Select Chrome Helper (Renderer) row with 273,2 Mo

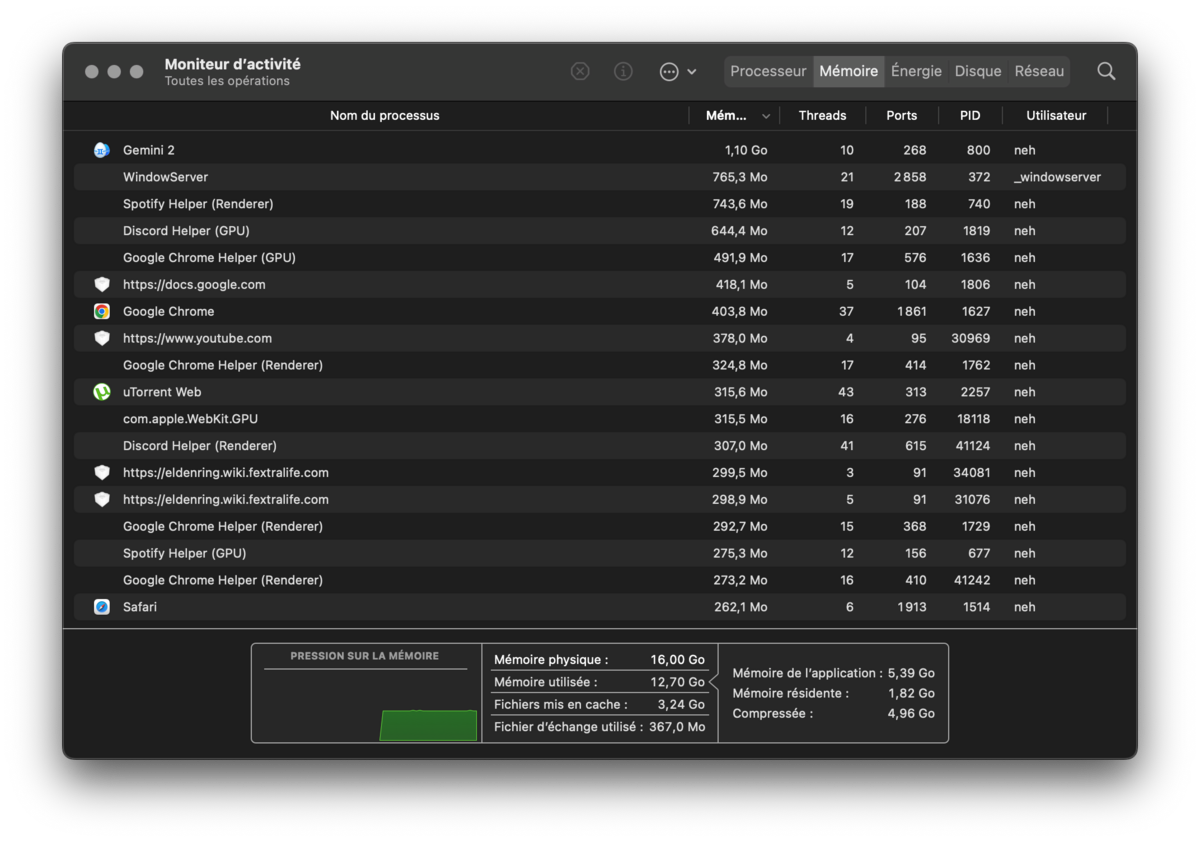[600, 580]
